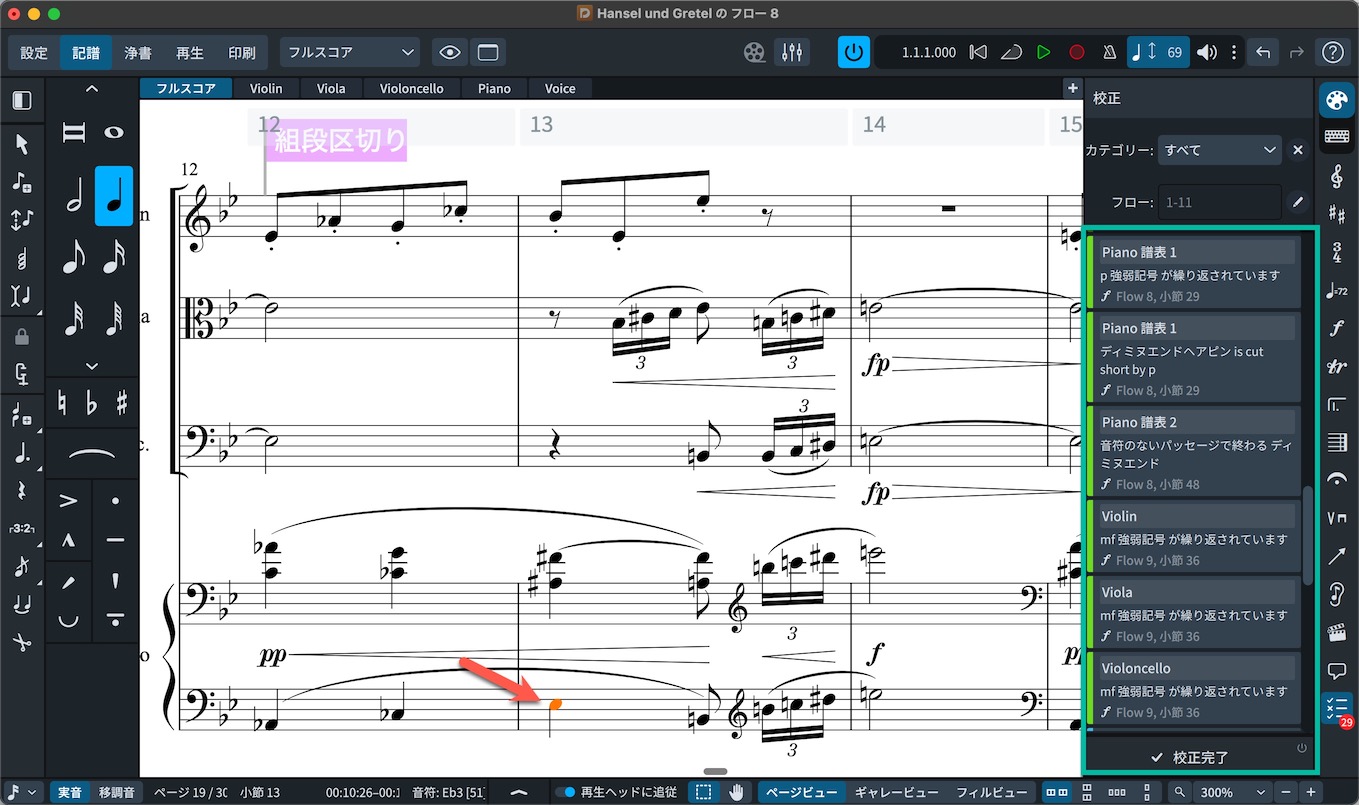The image size is (1359, 805).
Task: Apply the natural accidental
Action: tap(62, 403)
